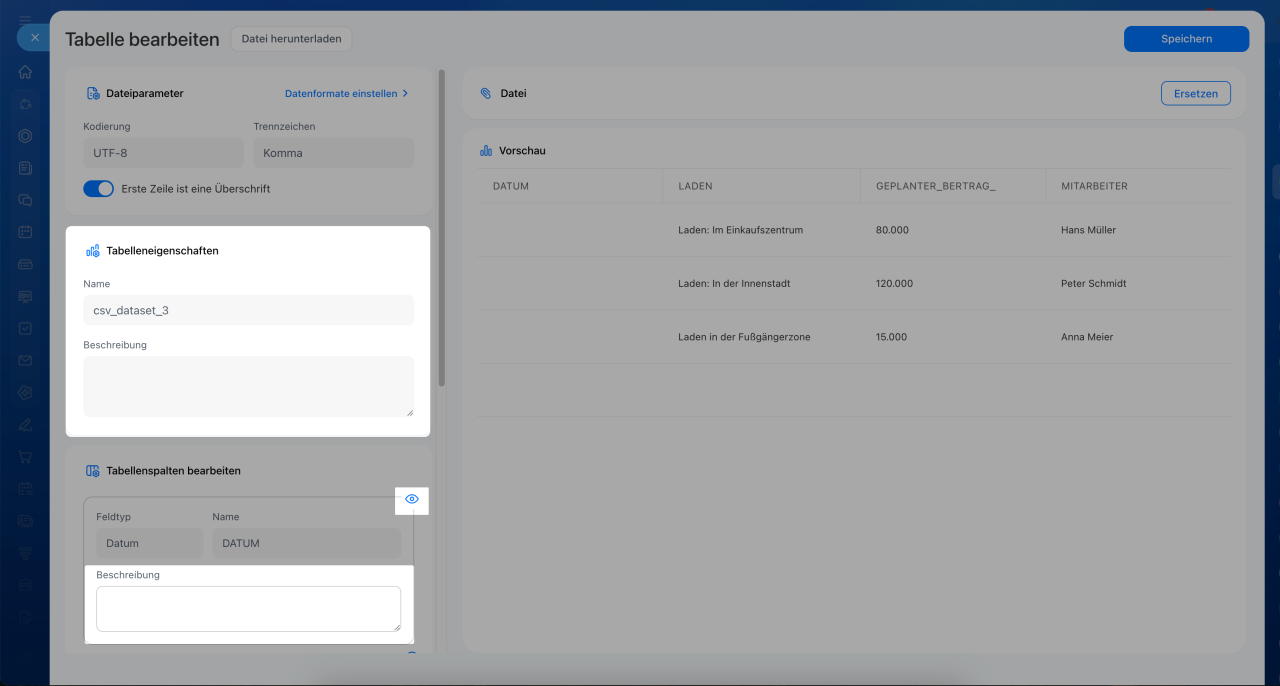Select cell 'Laden in der Fußgängerzone'
1280x686 pixels.
click(744, 337)
